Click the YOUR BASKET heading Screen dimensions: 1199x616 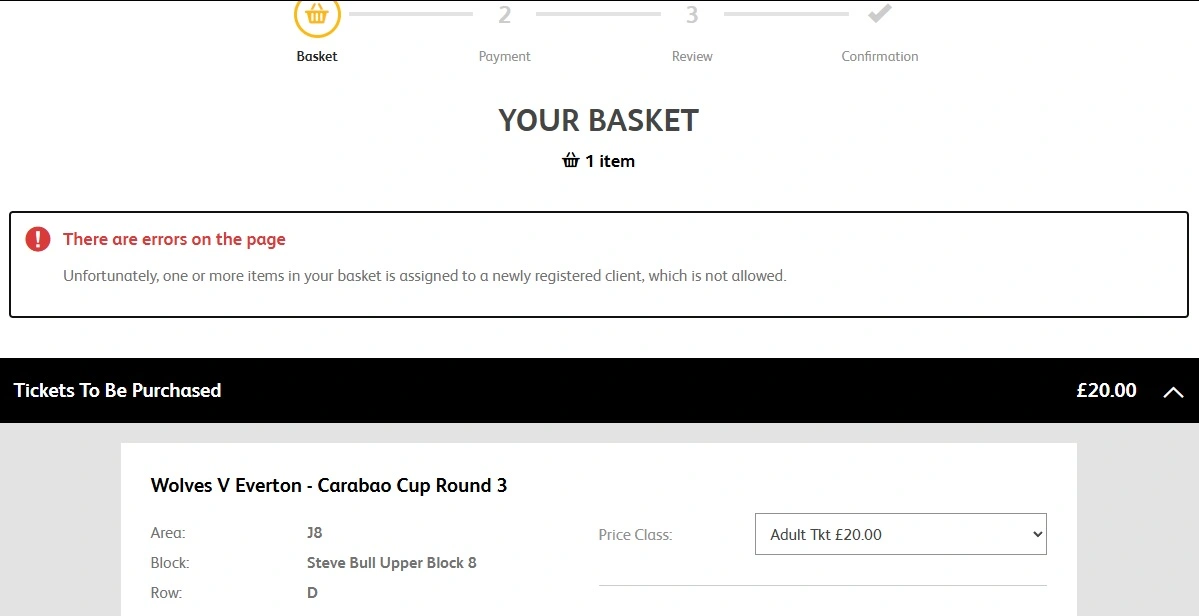[x=598, y=120]
